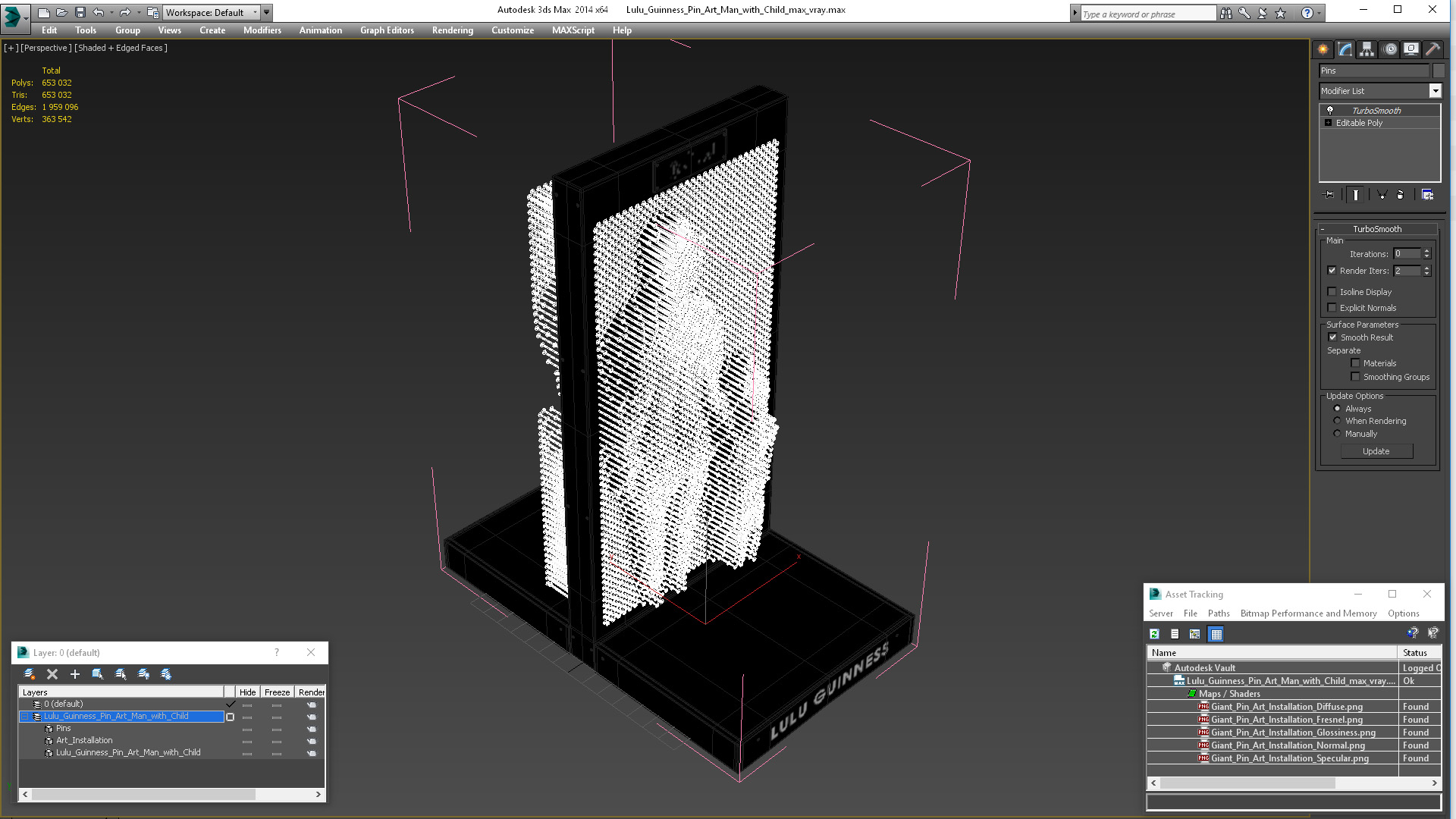The height and width of the screenshot is (819, 1456).
Task: Open the Rendering menu
Action: pyautogui.click(x=452, y=30)
